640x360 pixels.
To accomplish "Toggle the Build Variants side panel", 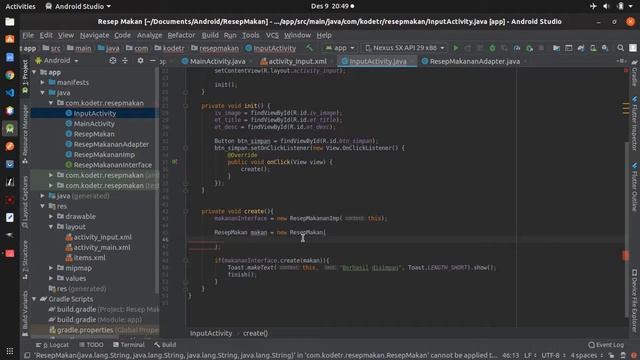I will coord(25,312).
